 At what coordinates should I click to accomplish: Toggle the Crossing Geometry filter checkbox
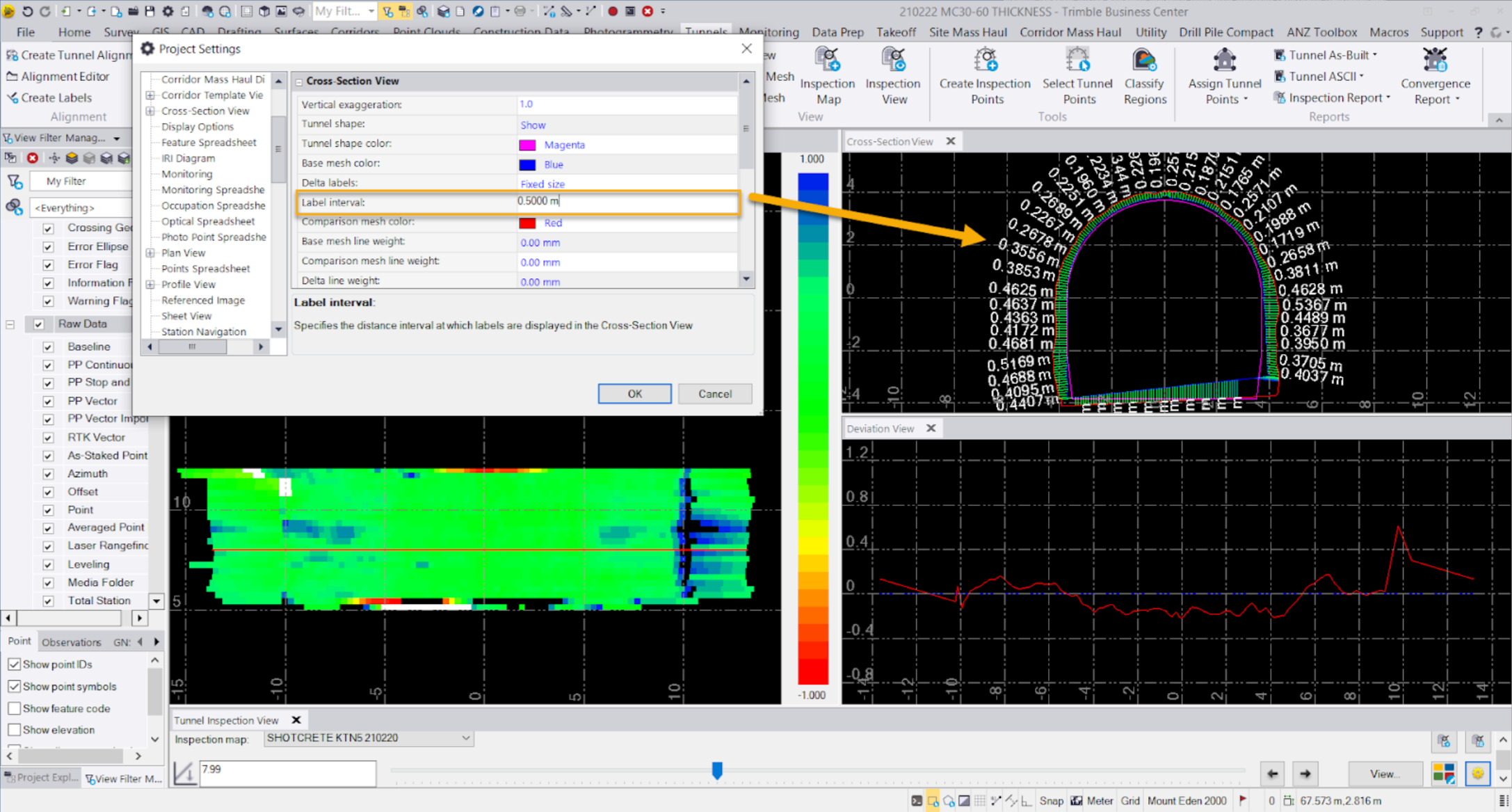pyautogui.click(x=48, y=228)
